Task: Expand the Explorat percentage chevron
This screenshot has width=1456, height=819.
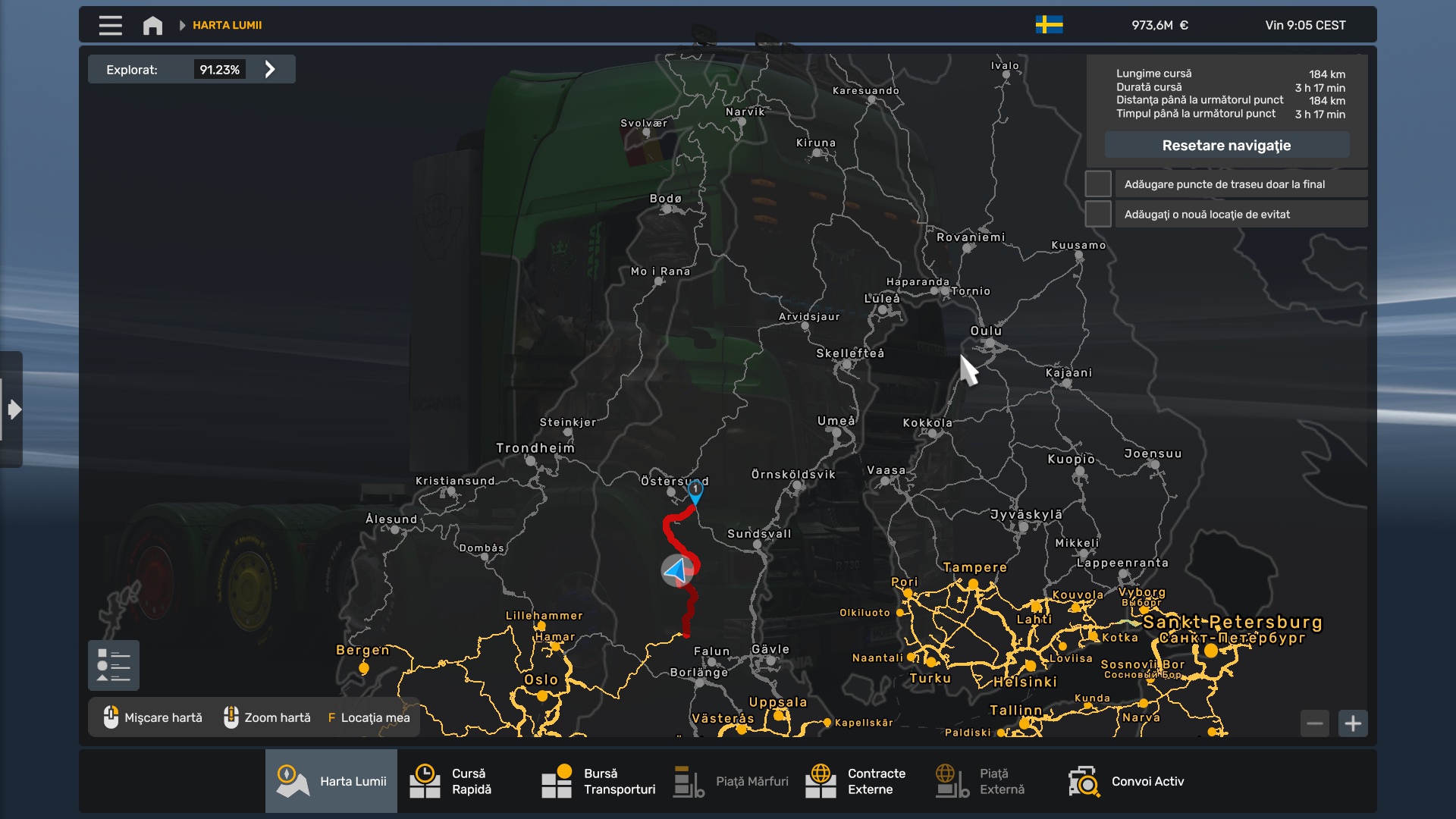Action: pos(270,70)
